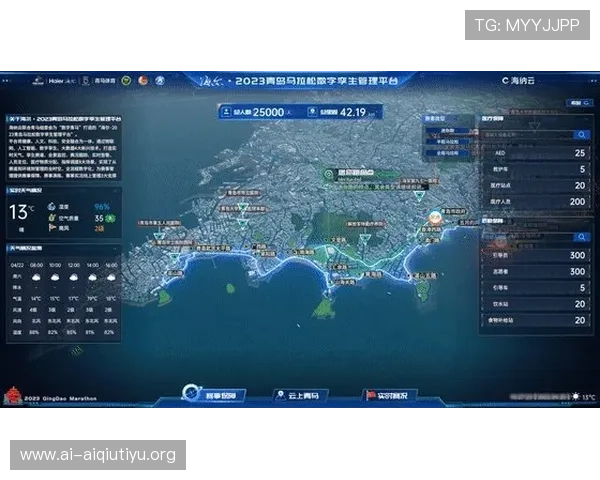Image resolution: width=600 pixels, height=480 pixels.
Task: Select the first race type above 半程马拉松
Action: point(448,131)
